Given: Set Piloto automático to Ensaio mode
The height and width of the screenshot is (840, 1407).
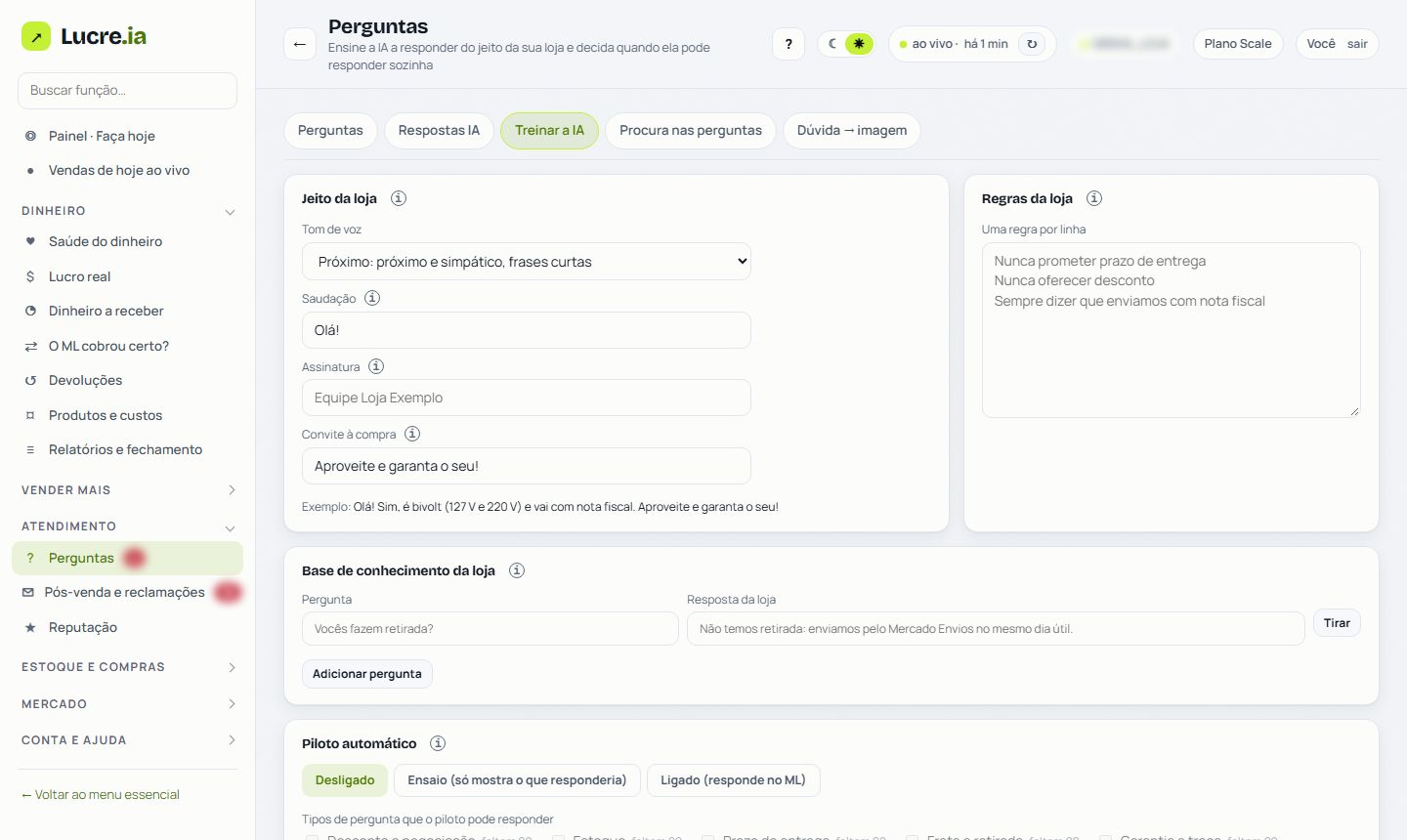Looking at the screenshot, I should (517, 780).
